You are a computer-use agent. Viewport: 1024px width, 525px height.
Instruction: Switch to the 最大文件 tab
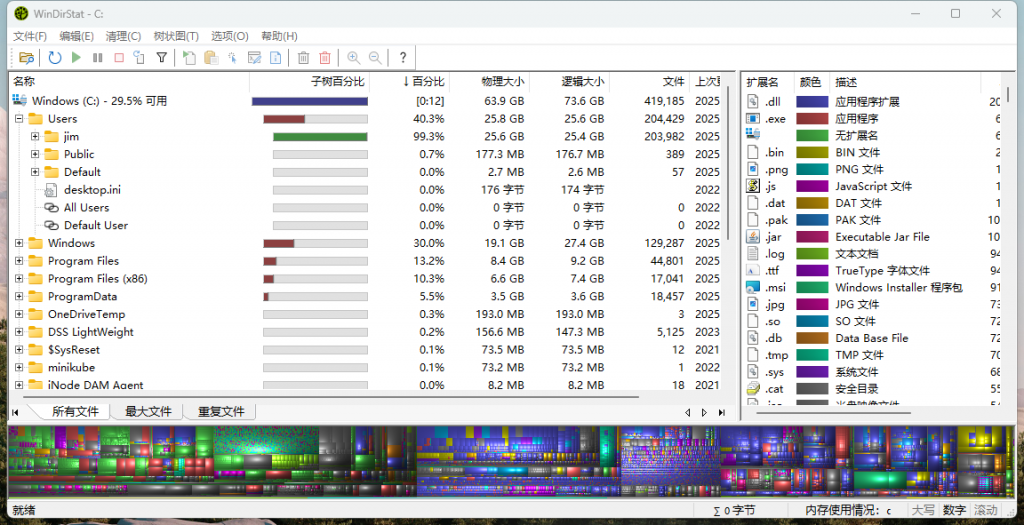tap(148, 411)
